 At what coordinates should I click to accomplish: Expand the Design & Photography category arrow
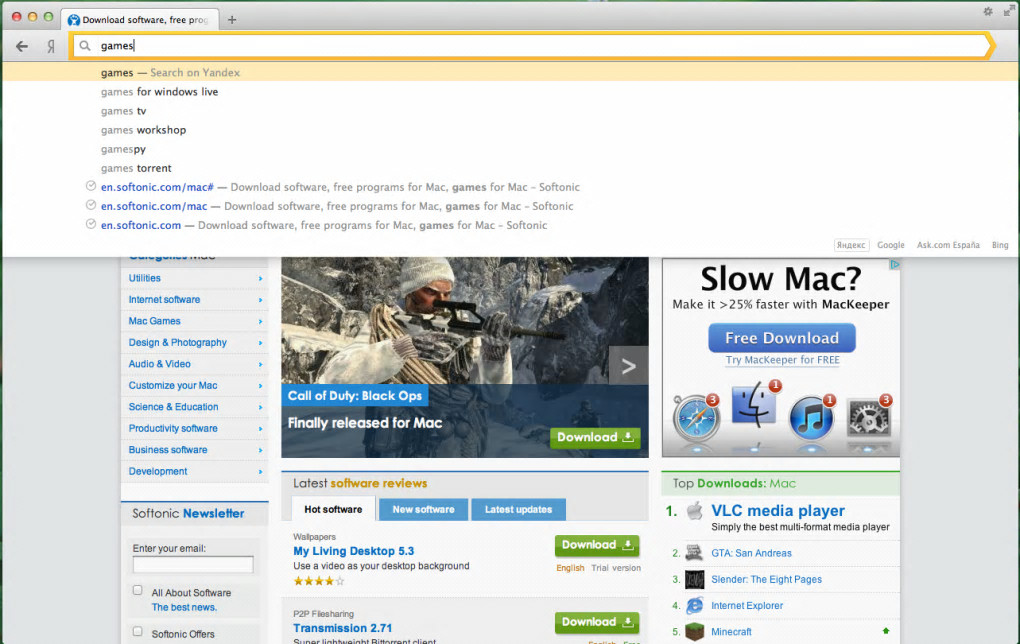pos(260,343)
